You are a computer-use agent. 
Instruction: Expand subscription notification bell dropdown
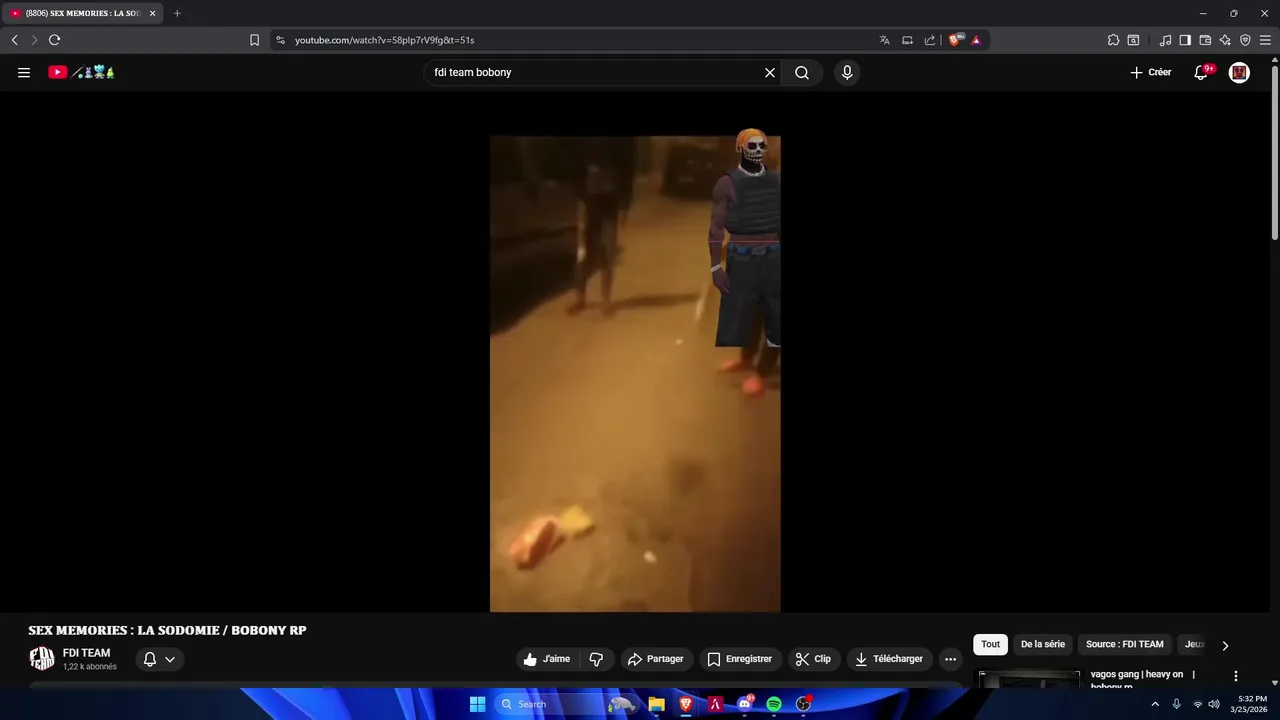coord(160,659)
